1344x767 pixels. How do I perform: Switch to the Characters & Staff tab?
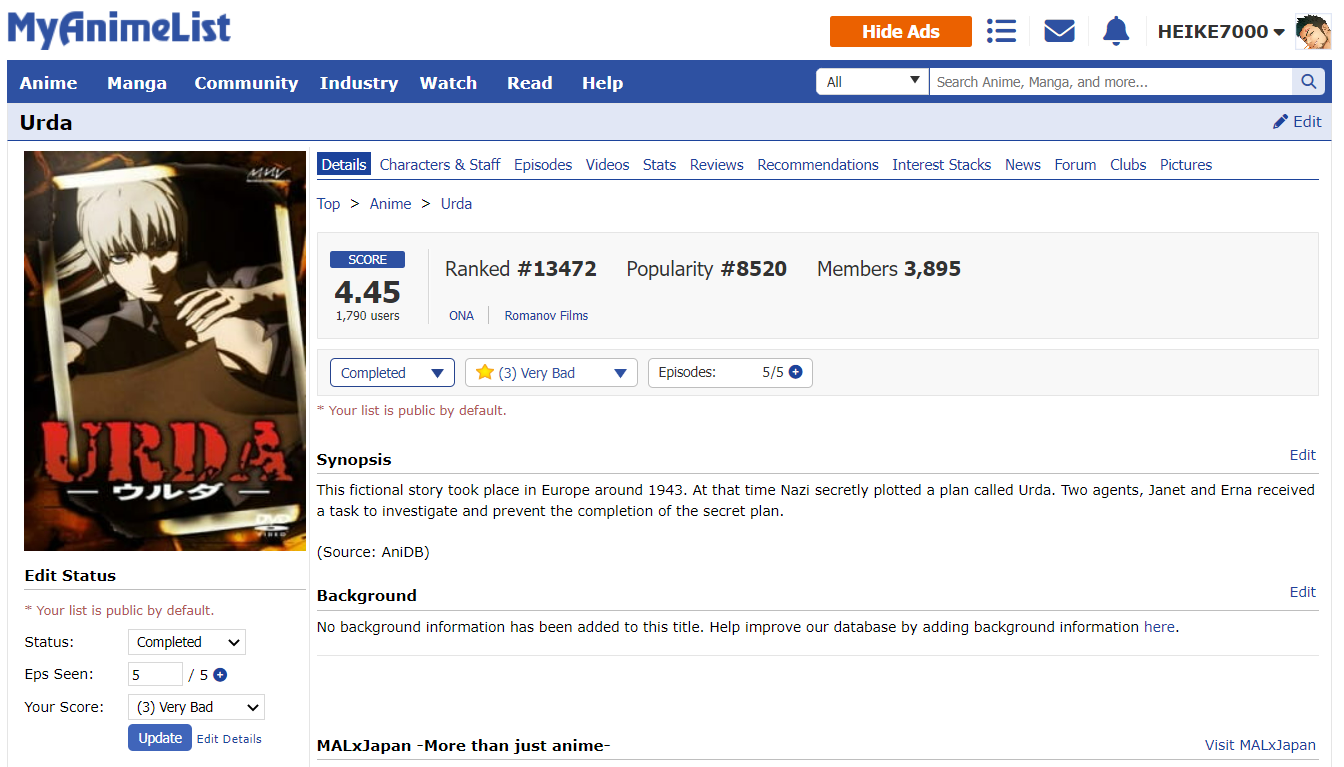[x=440, y=165]
